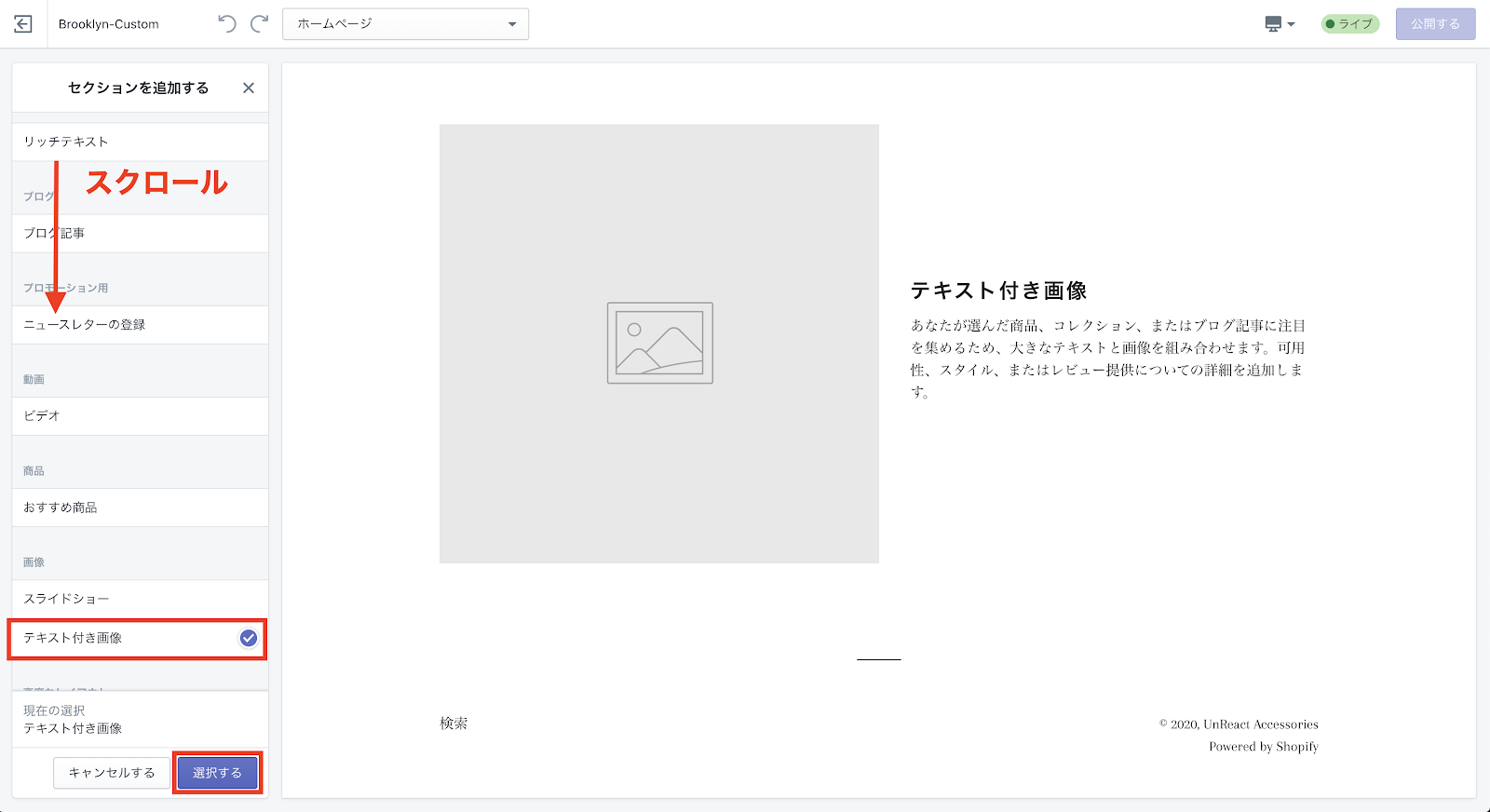Choose the ニュースレターの登録 section
The image size is (1490, 812).
(140, 324)
